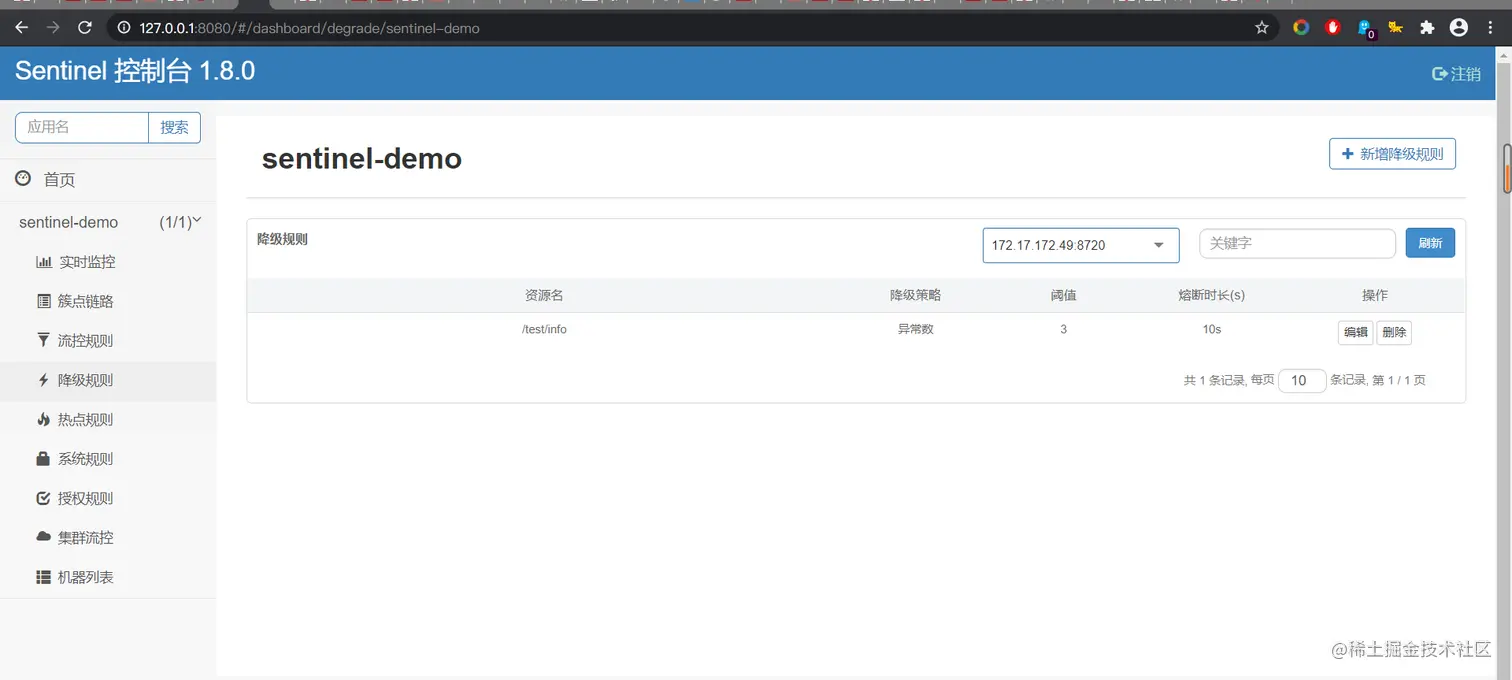
Task: Go to 授权规则 authority rules
Action: [x=86, y=498]
